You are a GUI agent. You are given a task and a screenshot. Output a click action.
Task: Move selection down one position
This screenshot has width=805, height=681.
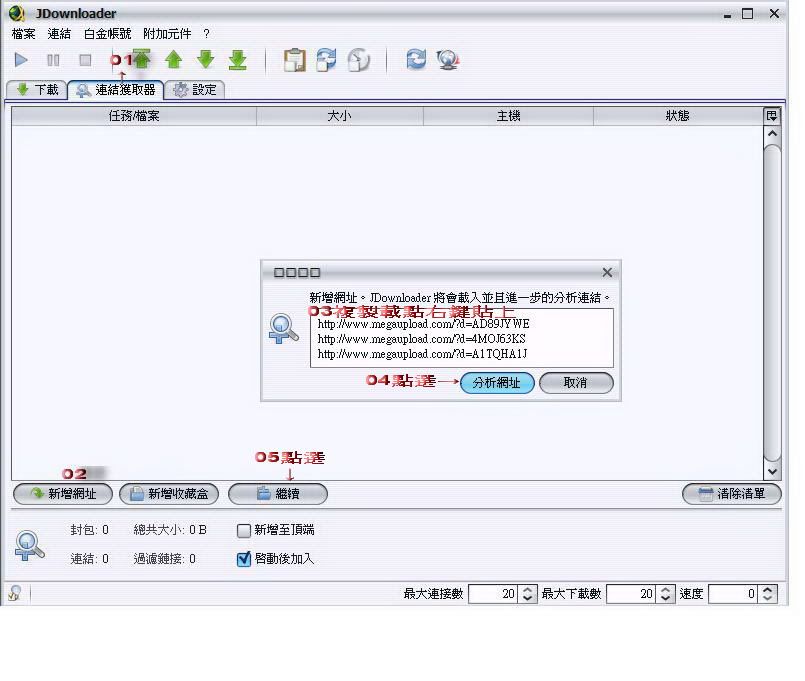(206, 60)
